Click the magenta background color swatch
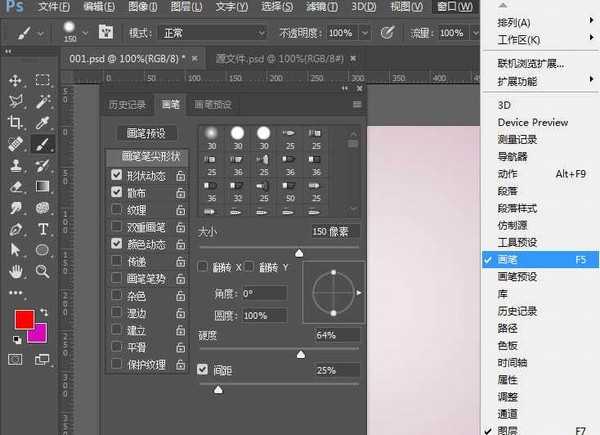The height and width of the screenshot is (435, 600). coord(40,334)
